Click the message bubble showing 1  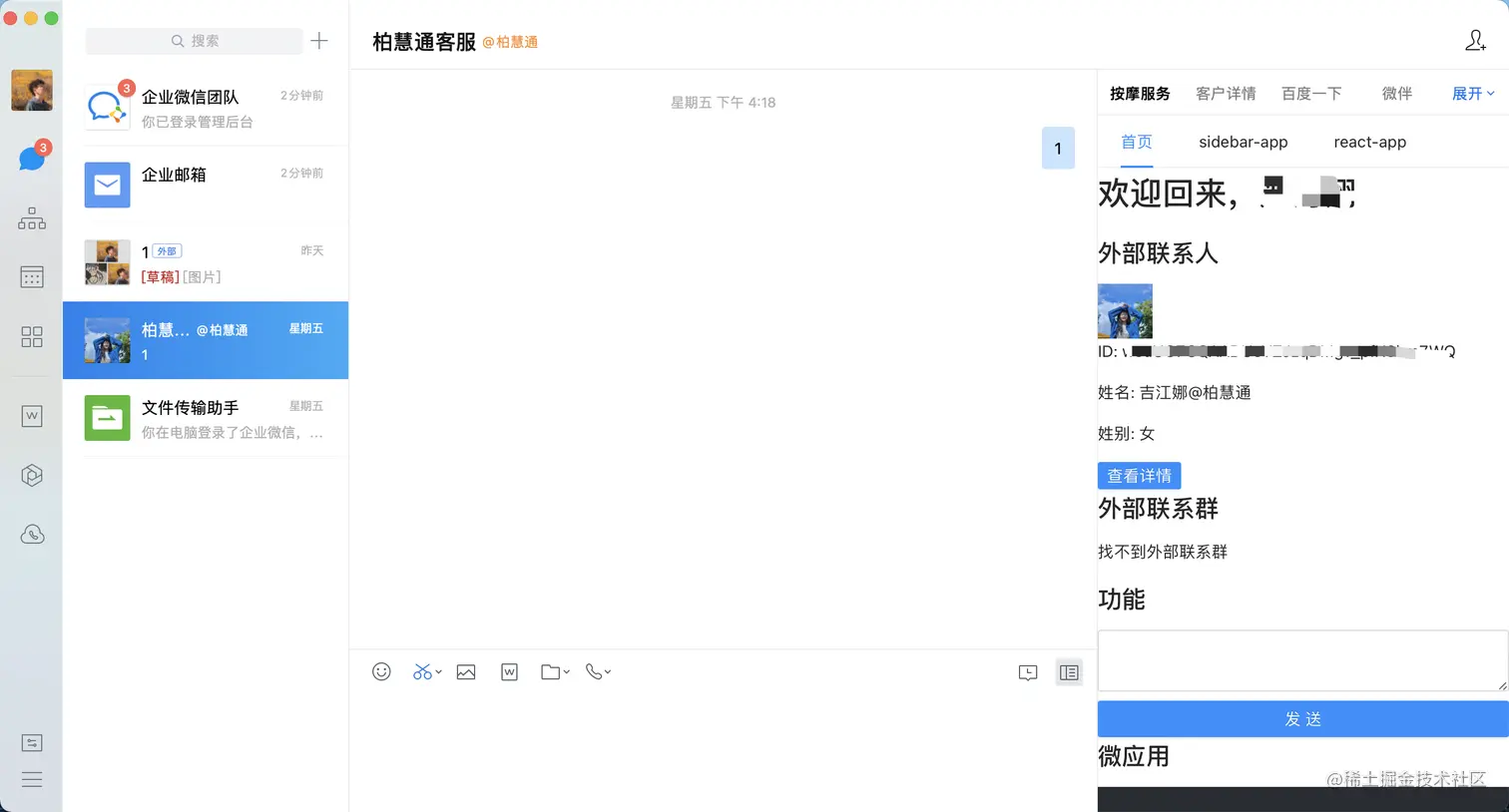[x=1058, y=149]
